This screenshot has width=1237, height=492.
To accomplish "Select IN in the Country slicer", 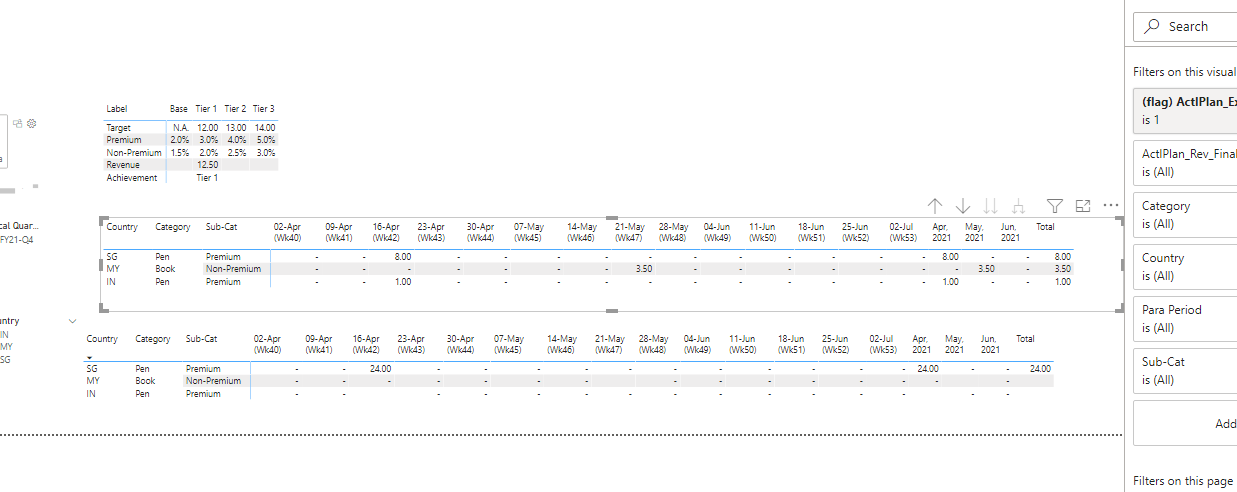I will point(5,335).
